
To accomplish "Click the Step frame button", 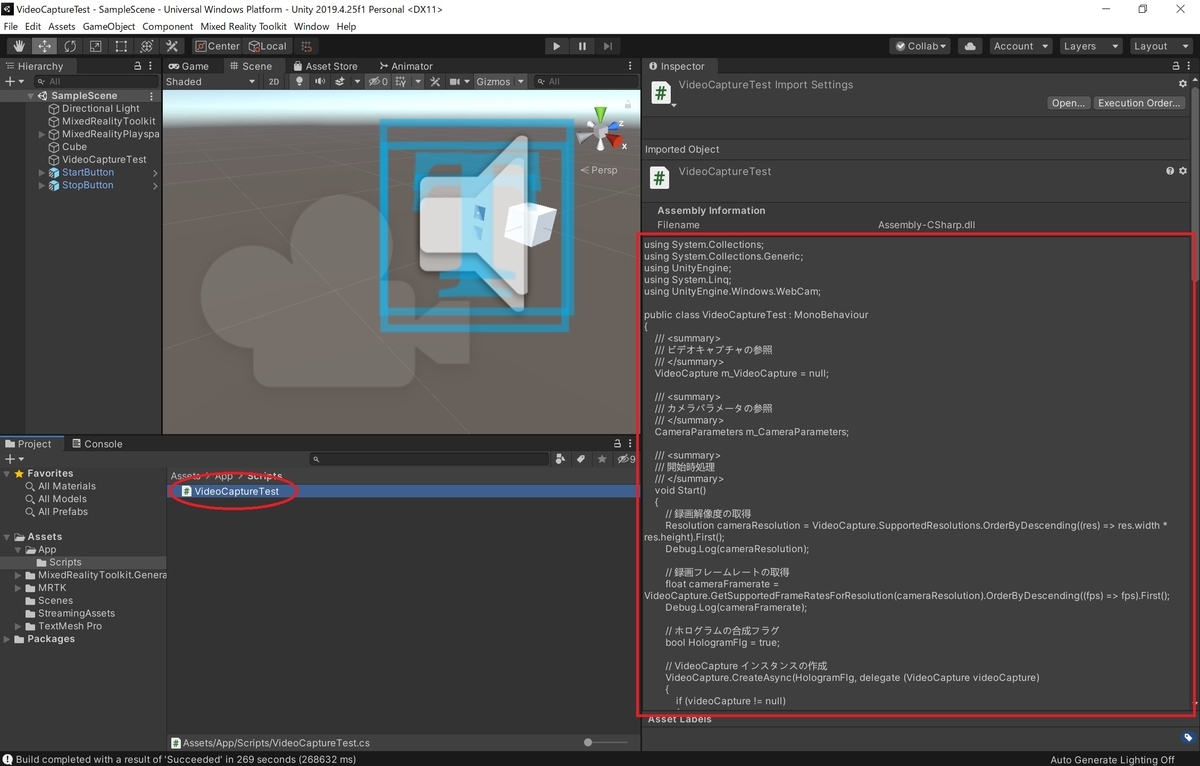I will coord(608,46).
